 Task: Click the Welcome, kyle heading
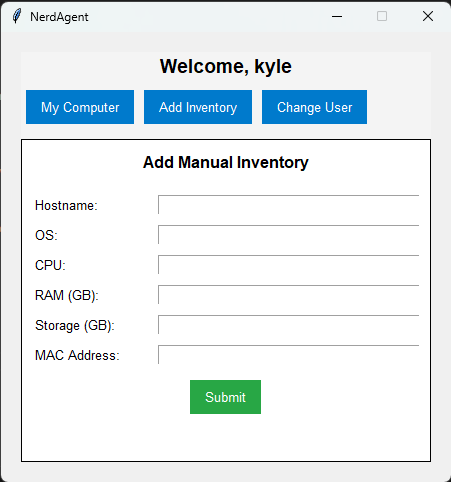226,66
